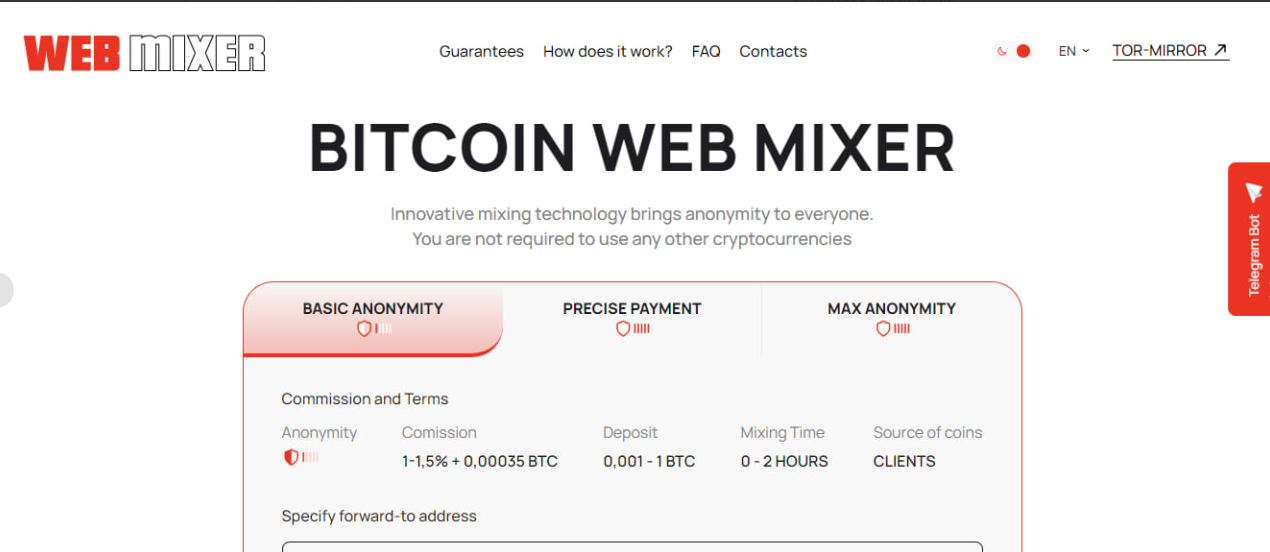This screenshot has height=552, width=1270.
Task: Click shield icon under Basic Anonymity tab
Action: click(364, 328)
